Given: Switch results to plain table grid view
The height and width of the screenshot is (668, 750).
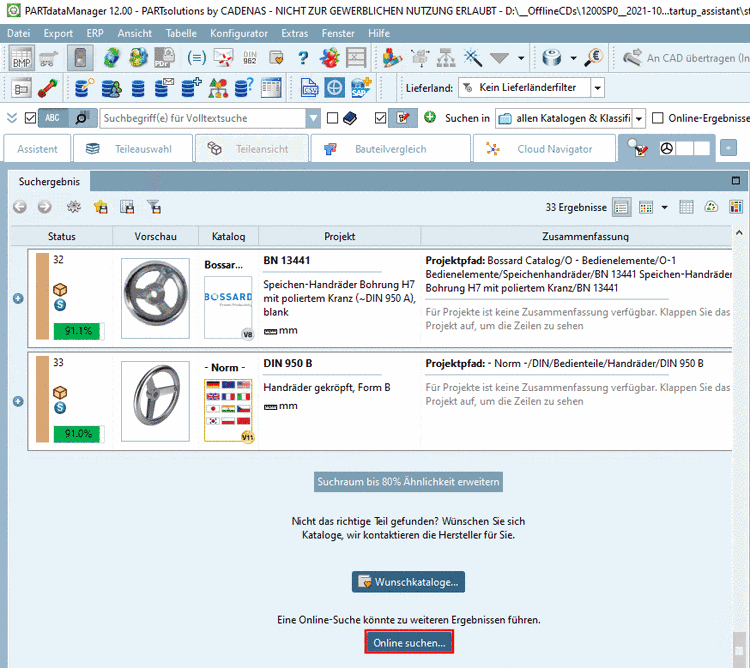Looking at the screenshot, I should coord(686,208).
